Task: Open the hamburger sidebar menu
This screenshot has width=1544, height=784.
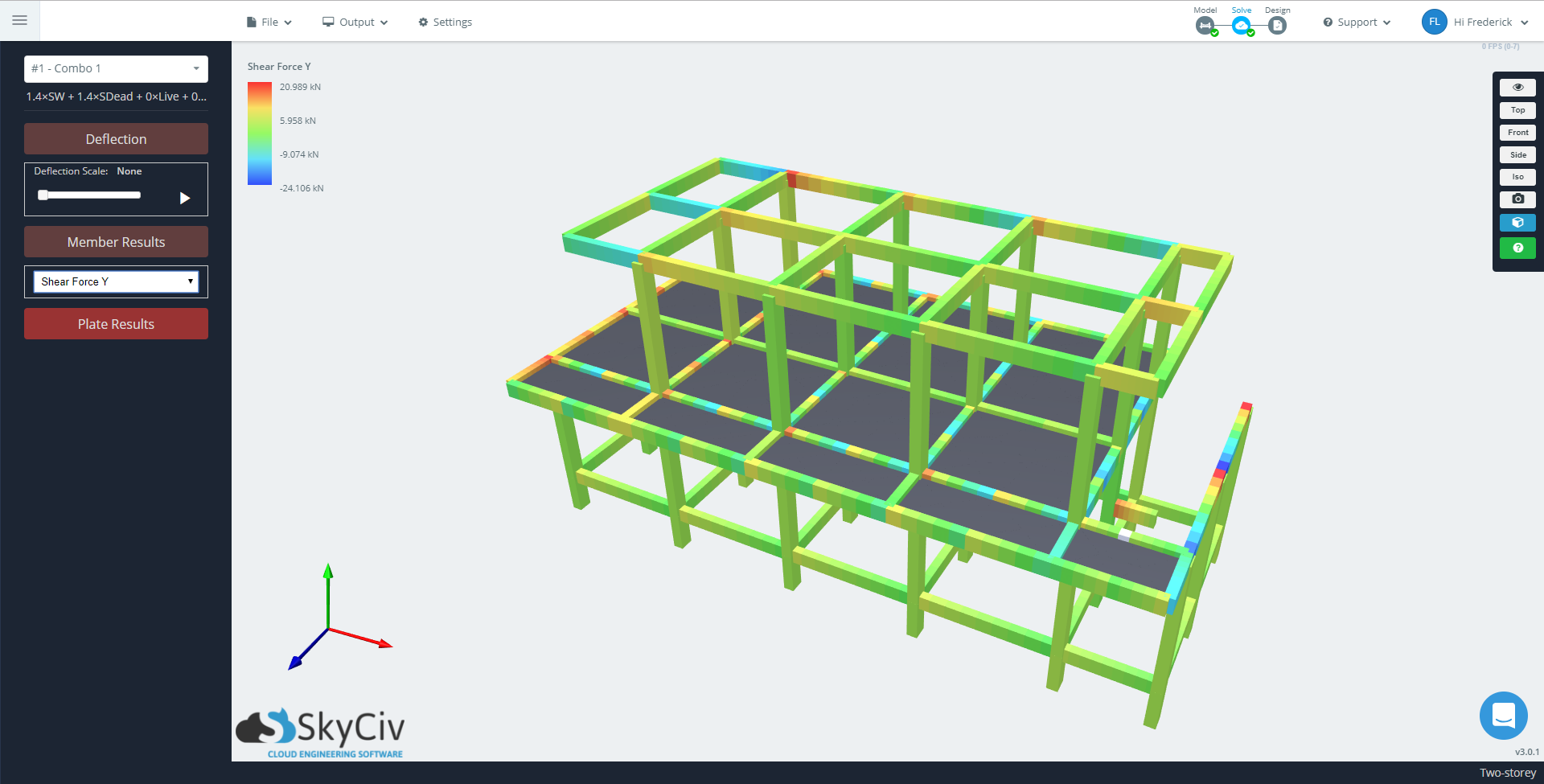Action: click(x=19, y=20)
